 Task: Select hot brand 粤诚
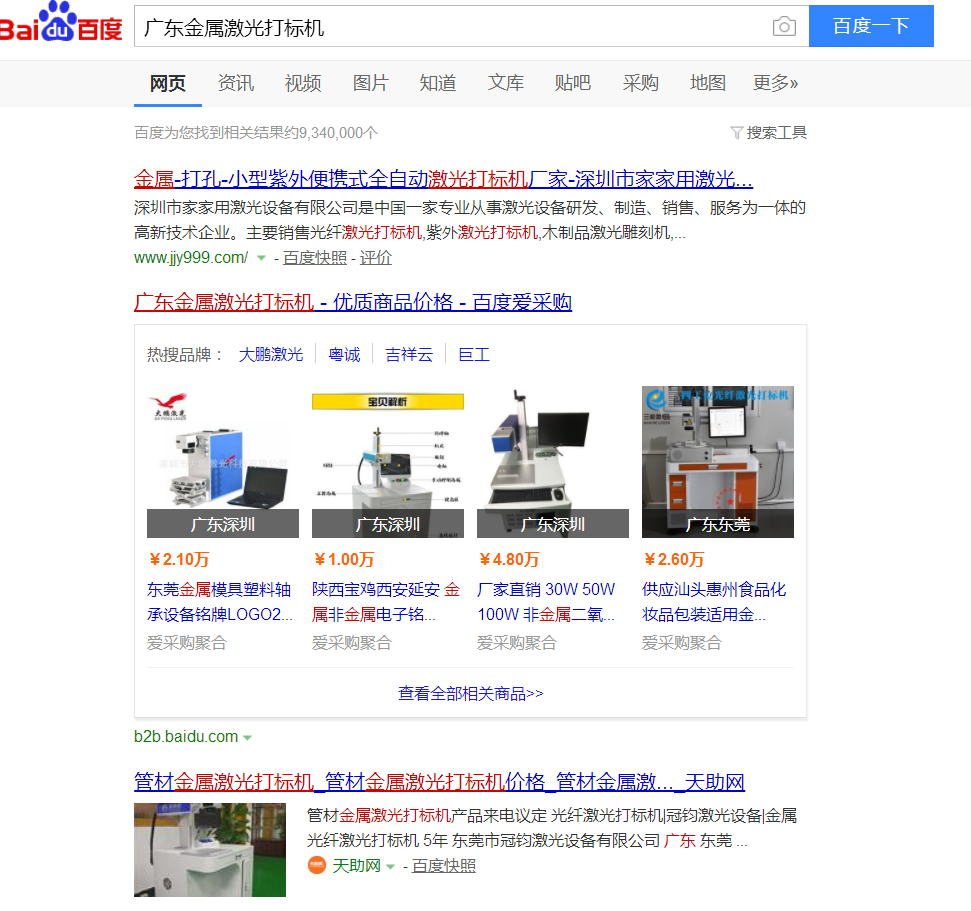tap(344, 355)
